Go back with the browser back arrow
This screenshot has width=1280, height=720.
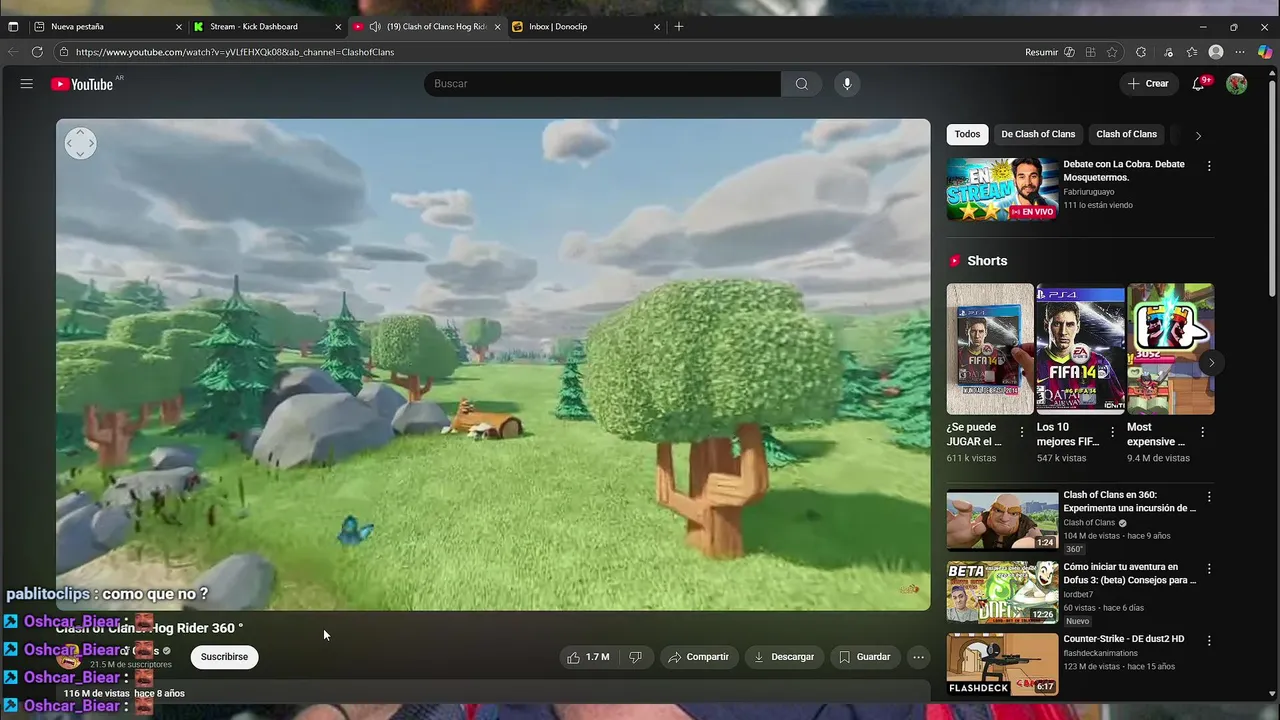pos(13,52)
